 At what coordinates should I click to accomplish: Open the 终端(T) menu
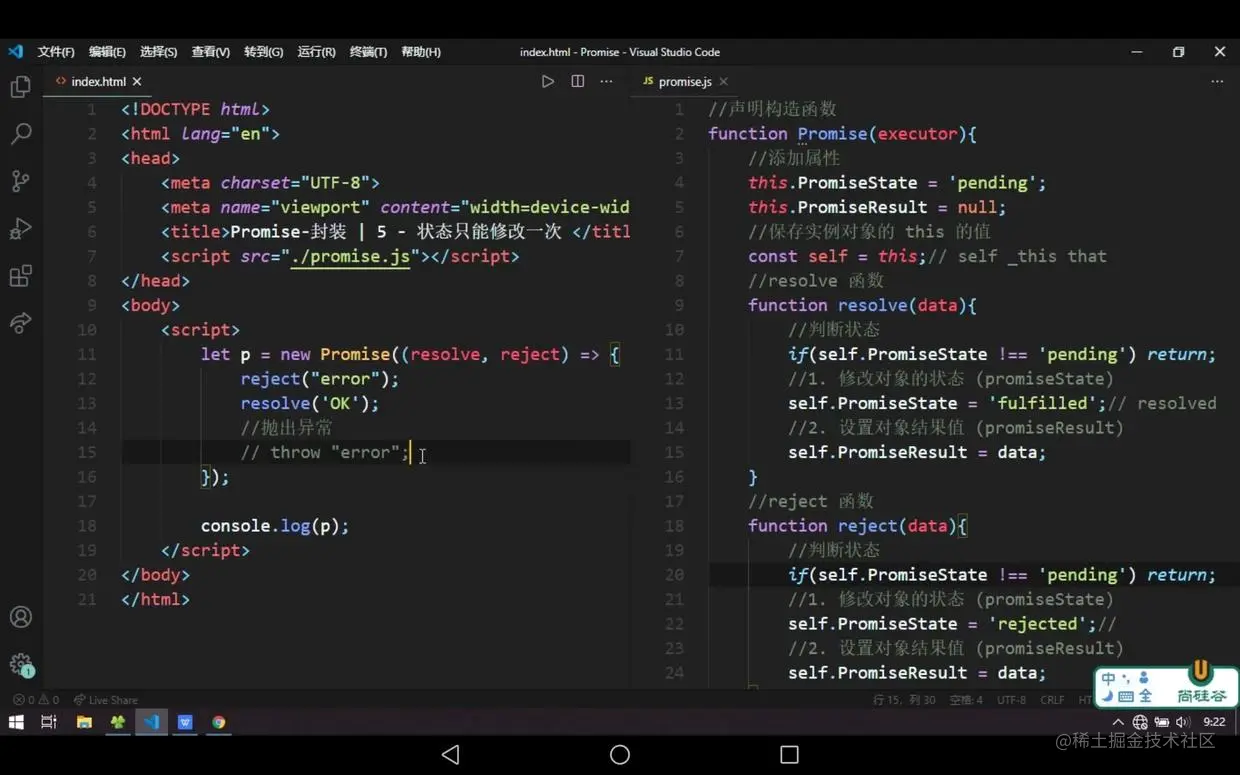click(368, 52)
